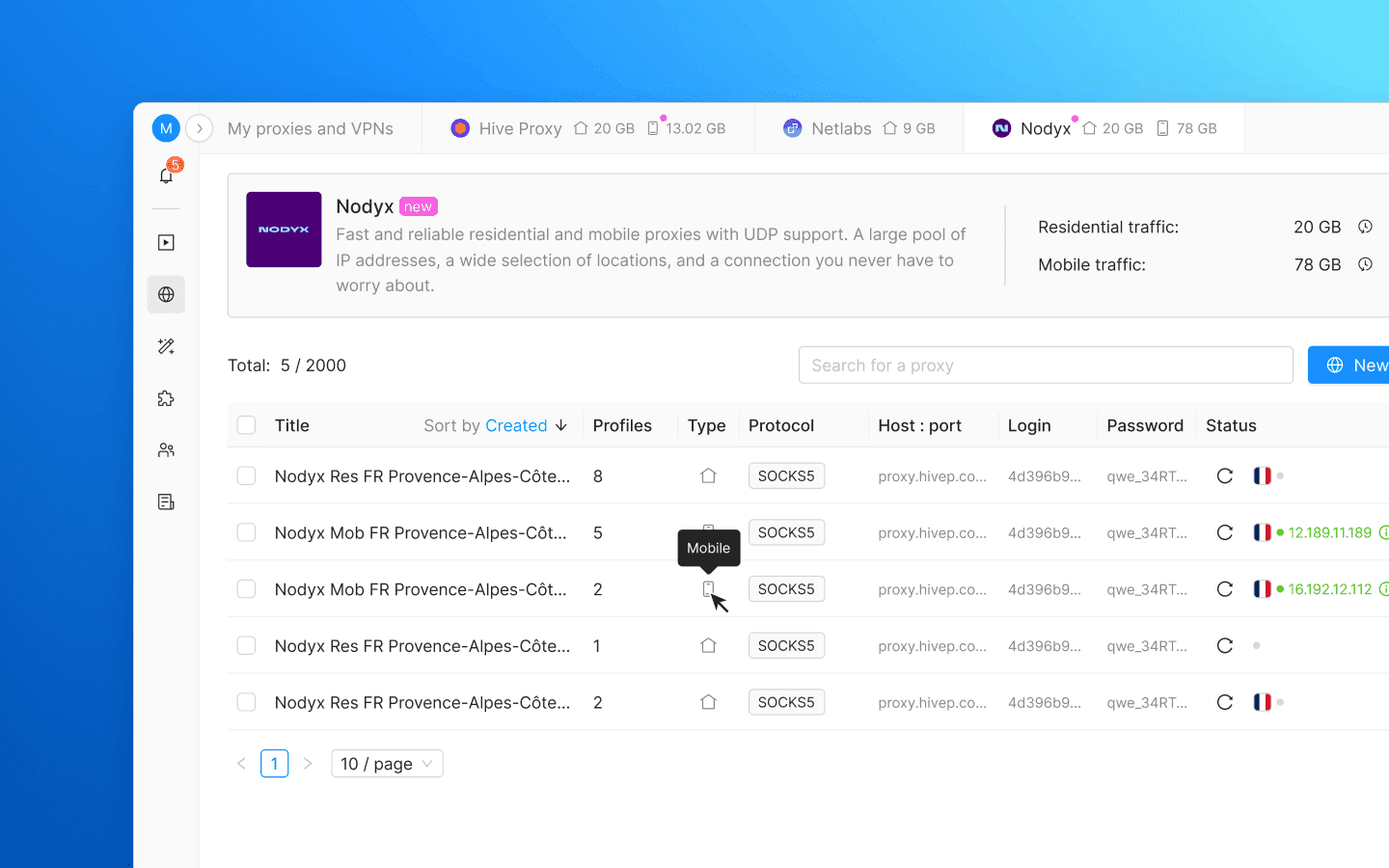Check the box for the 1-profile residential row
This screenshot has width=1389, height=868.
pos(247,645)
